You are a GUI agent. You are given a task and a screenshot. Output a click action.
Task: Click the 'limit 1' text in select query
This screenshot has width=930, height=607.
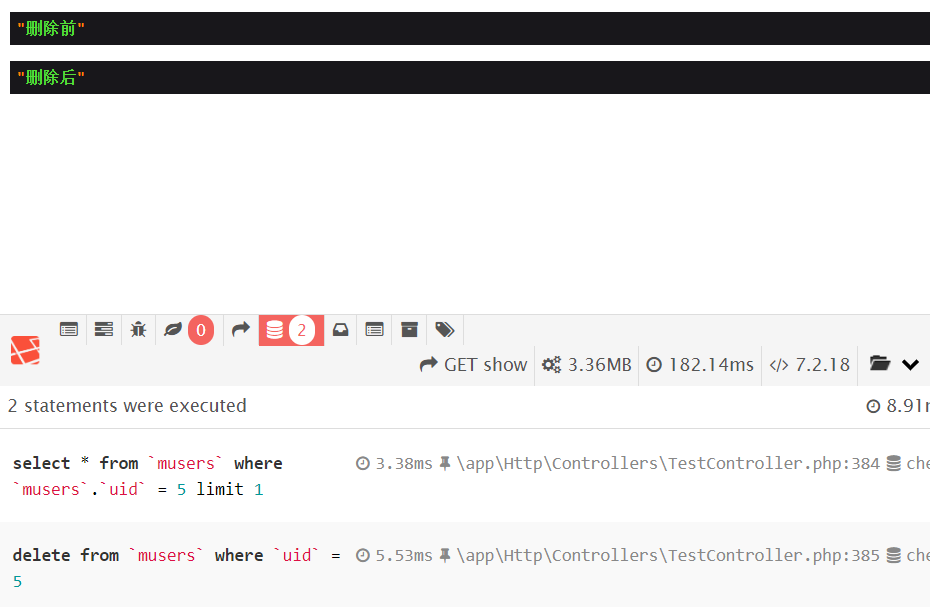(x=230, y=490)
